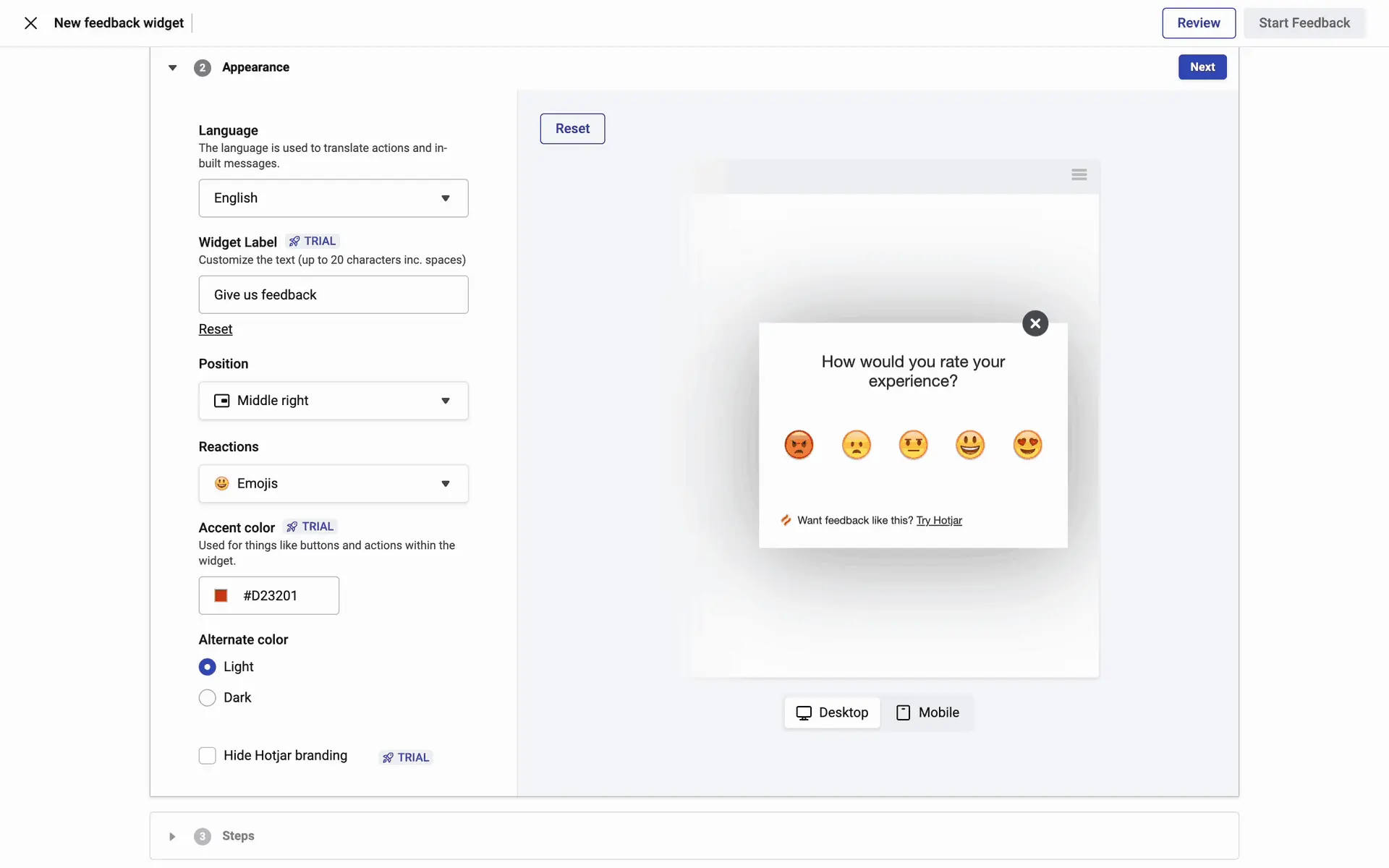Open the Position dropdown showing Middle right

pos(334,401)
